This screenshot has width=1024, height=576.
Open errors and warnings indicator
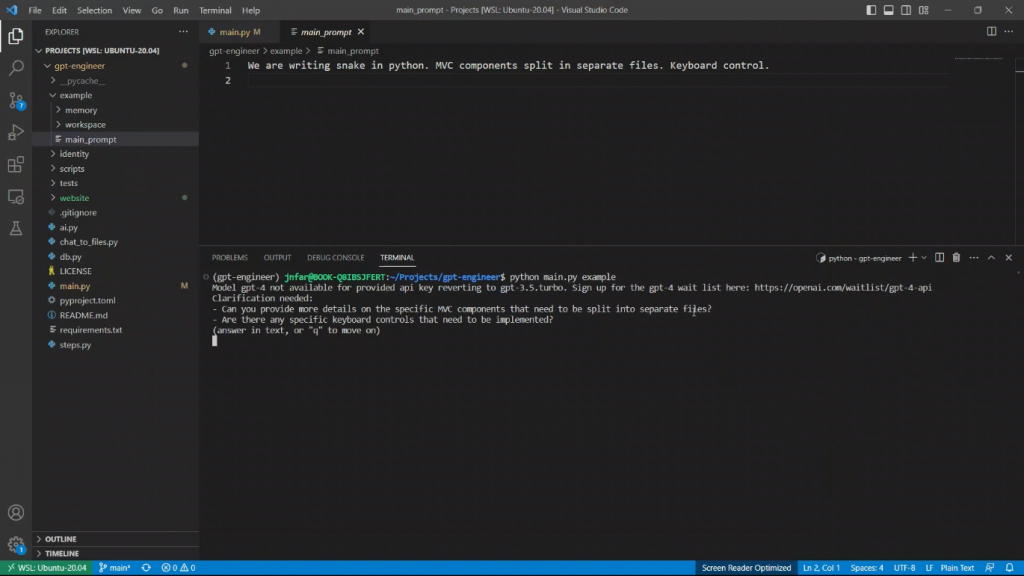pyautogui.click(x=178, y=568)
